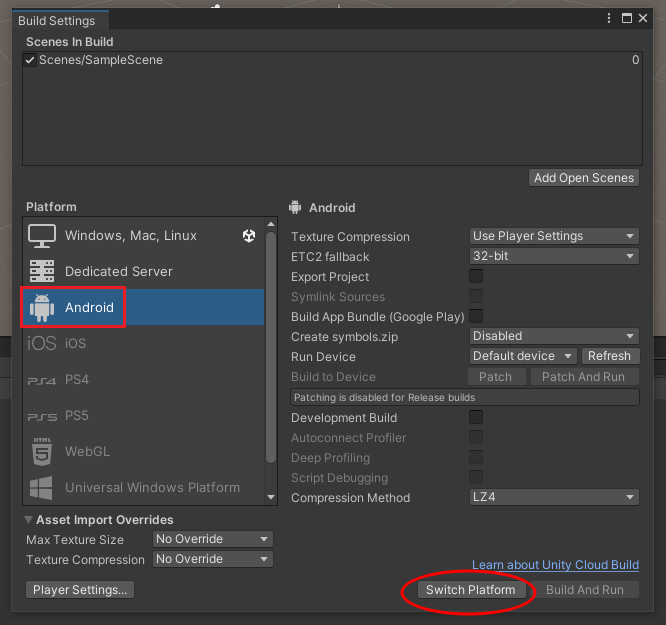The width and height of the screenshot is (666, 625).
Task: Open the Learn about Unity Cloud Build link
Action: point(556,565)
